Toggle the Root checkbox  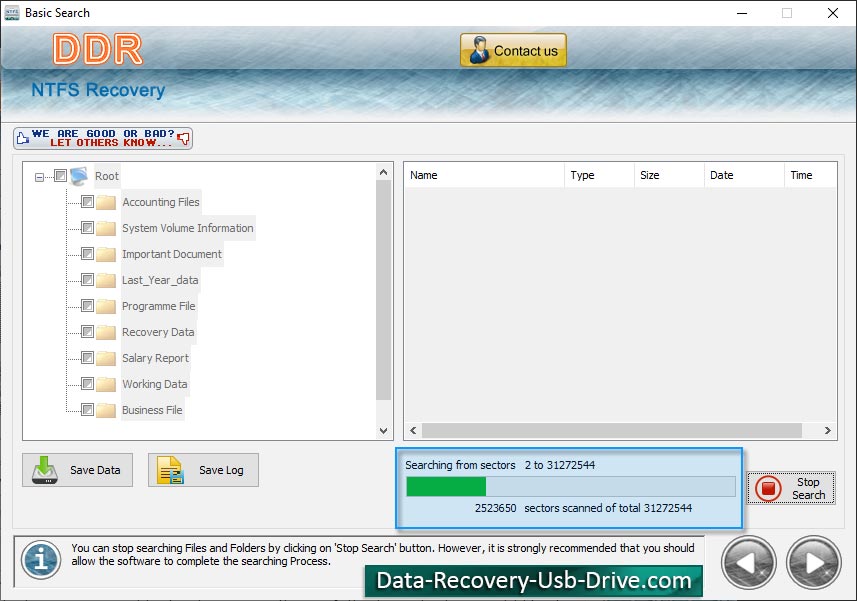click(x=61, y=176)
